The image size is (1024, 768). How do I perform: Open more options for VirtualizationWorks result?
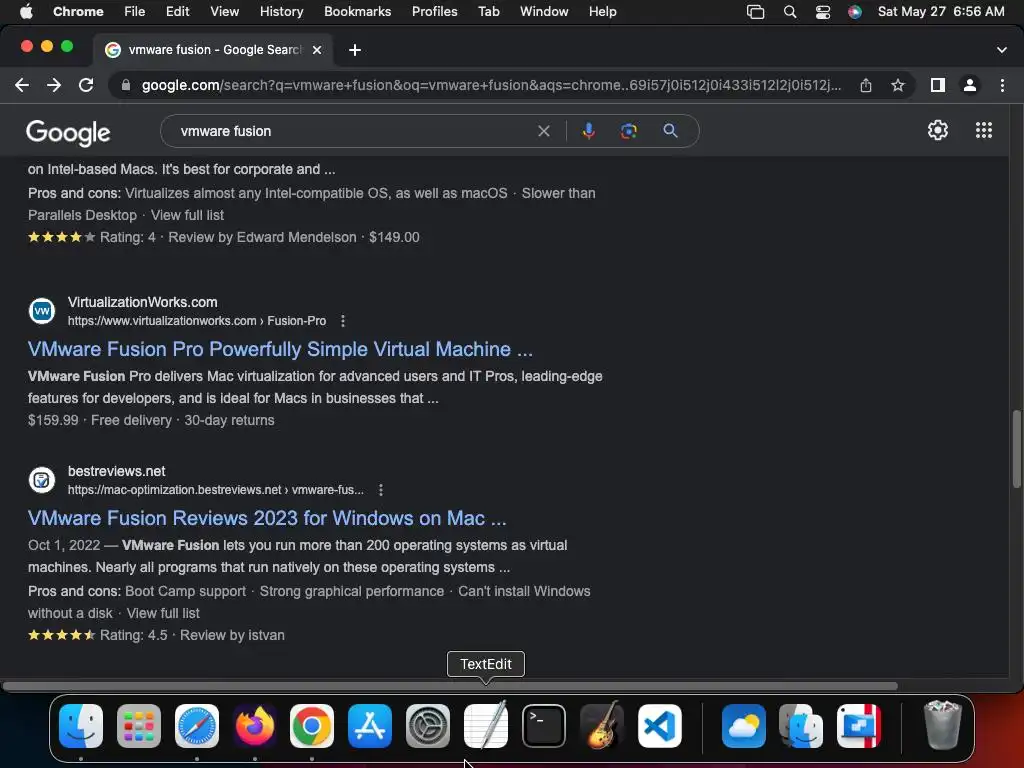343,321
